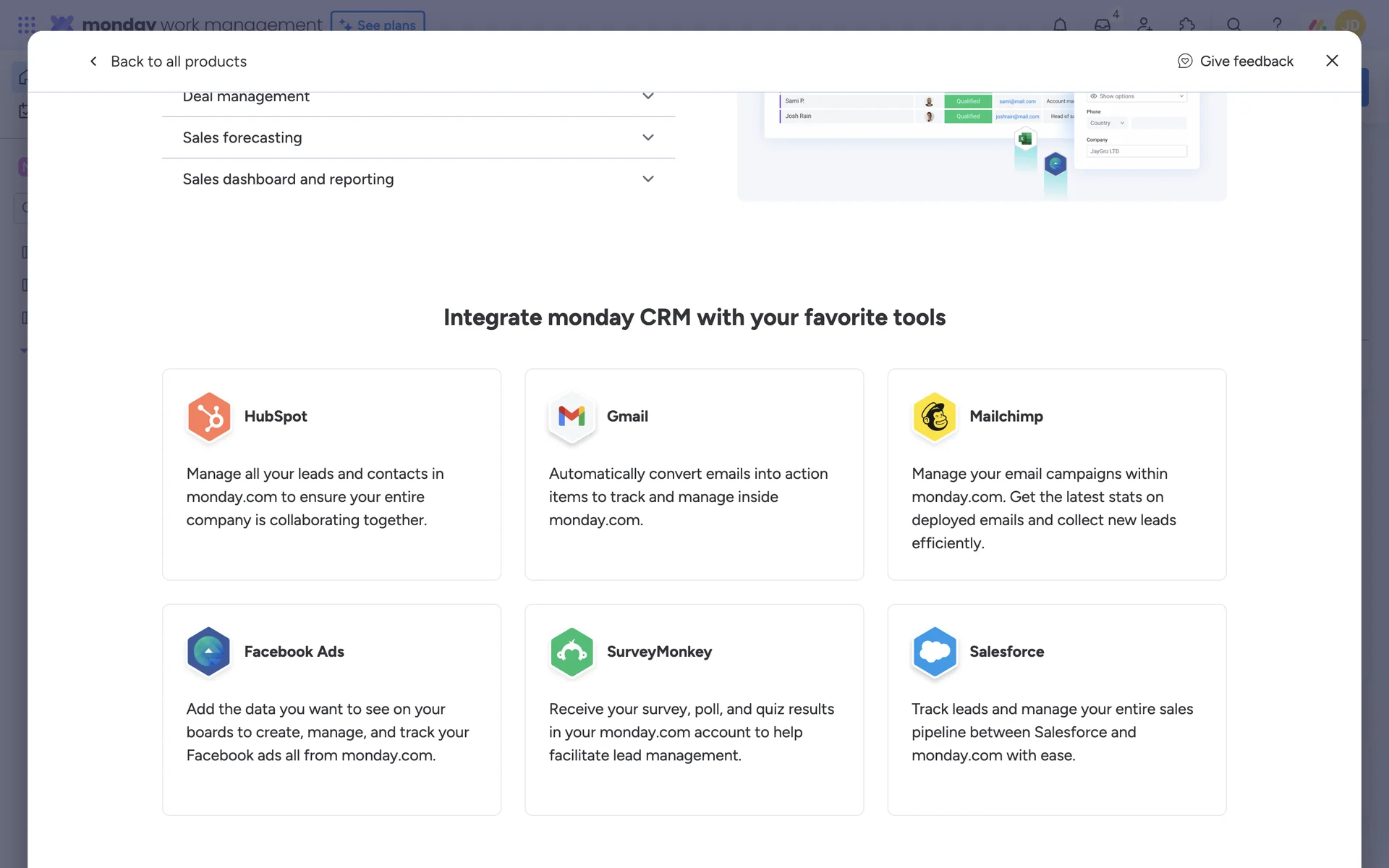Open notifications bell in top bar
The height and width of the screenshot is (868, 1389).
pyautogui.click(x=1060, y=25)
